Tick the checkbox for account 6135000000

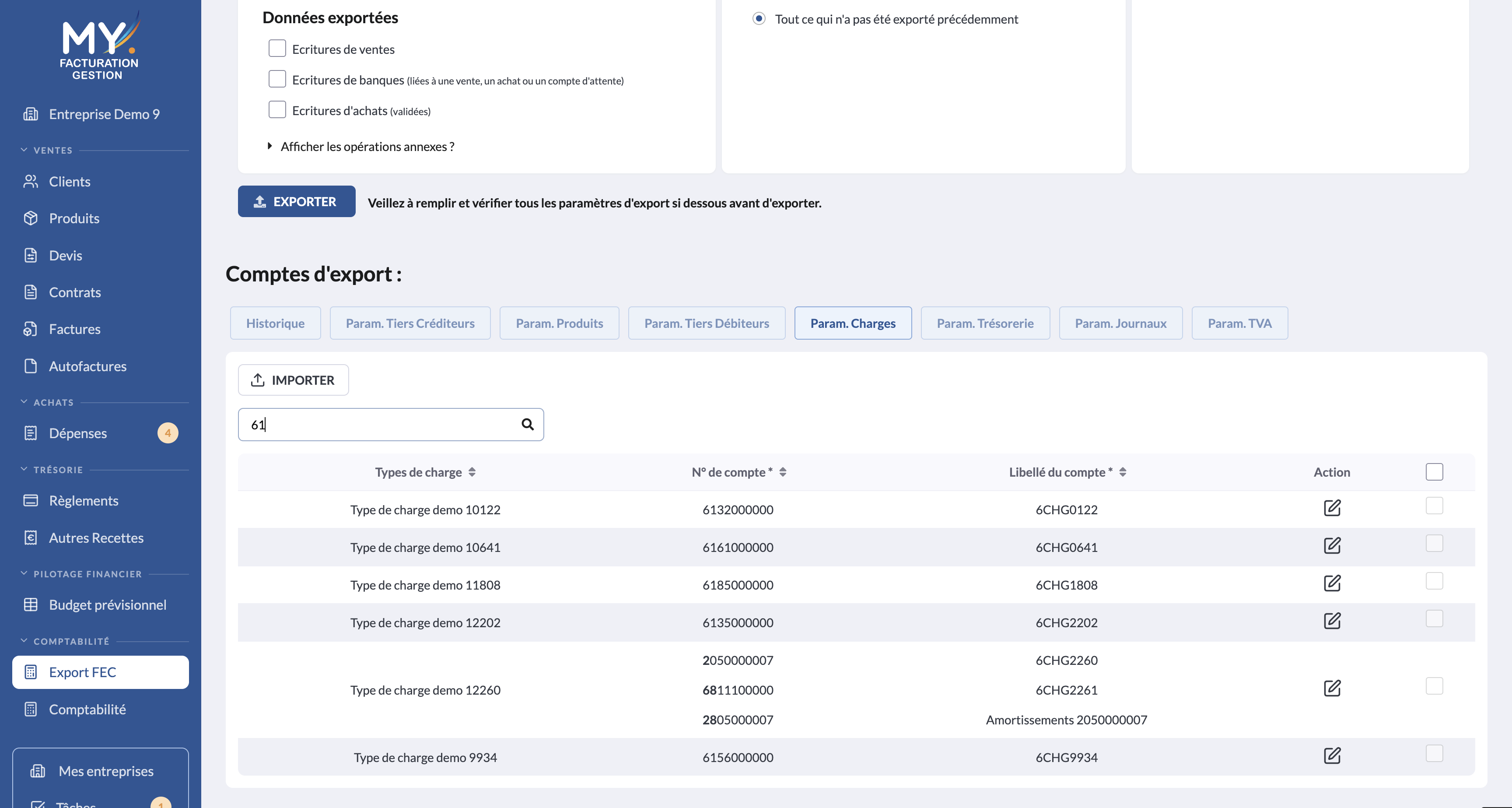pos(1434,618)
